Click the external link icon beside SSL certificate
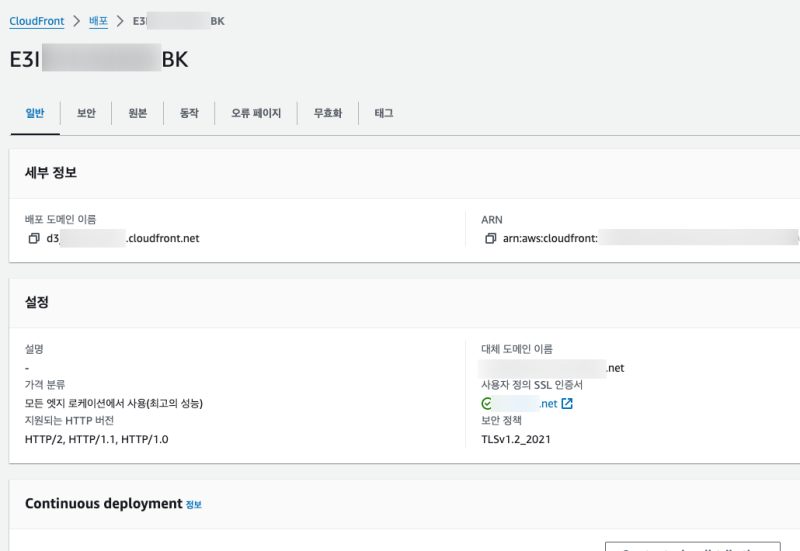 click(567, 404)
